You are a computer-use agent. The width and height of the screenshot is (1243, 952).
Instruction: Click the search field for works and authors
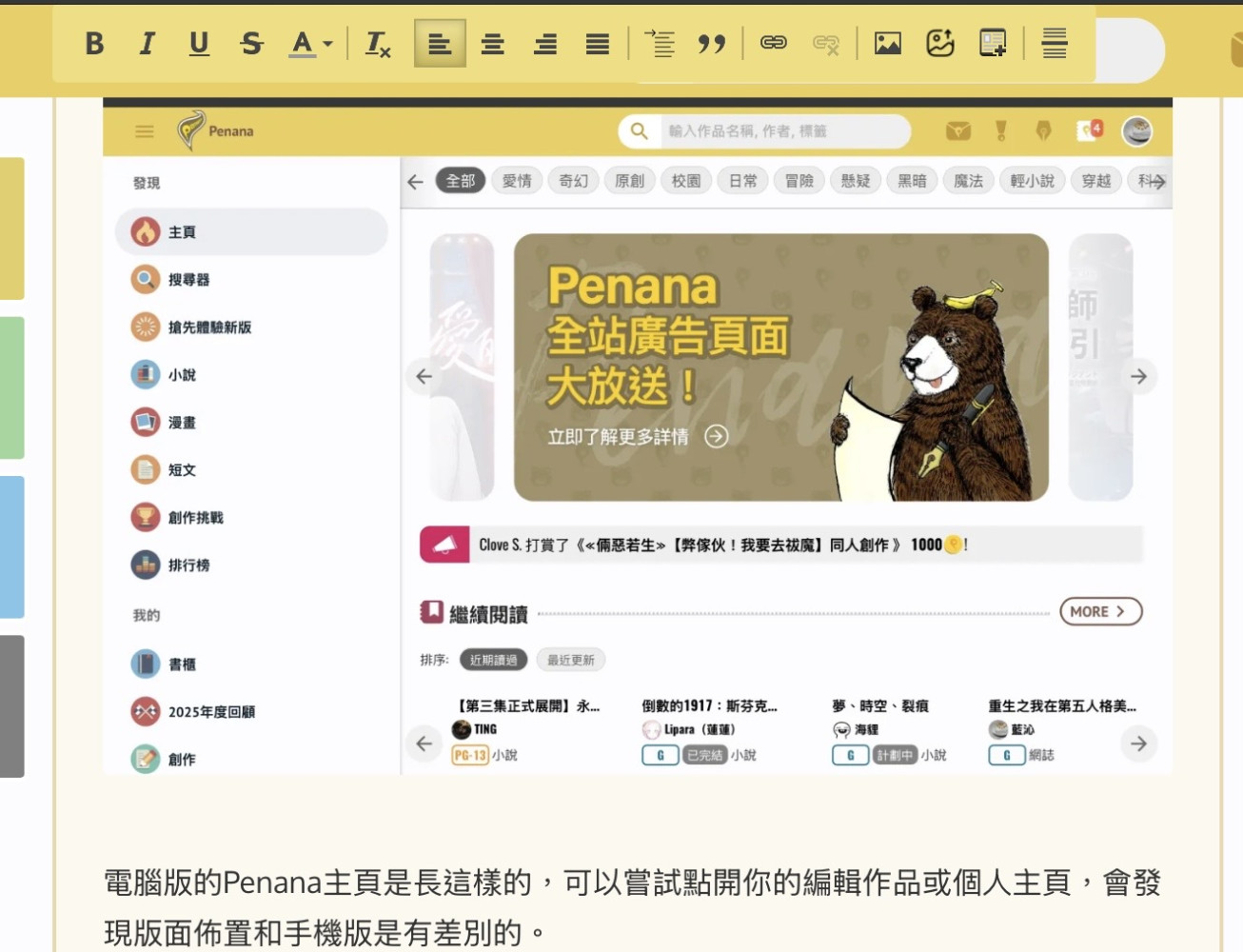784,131
